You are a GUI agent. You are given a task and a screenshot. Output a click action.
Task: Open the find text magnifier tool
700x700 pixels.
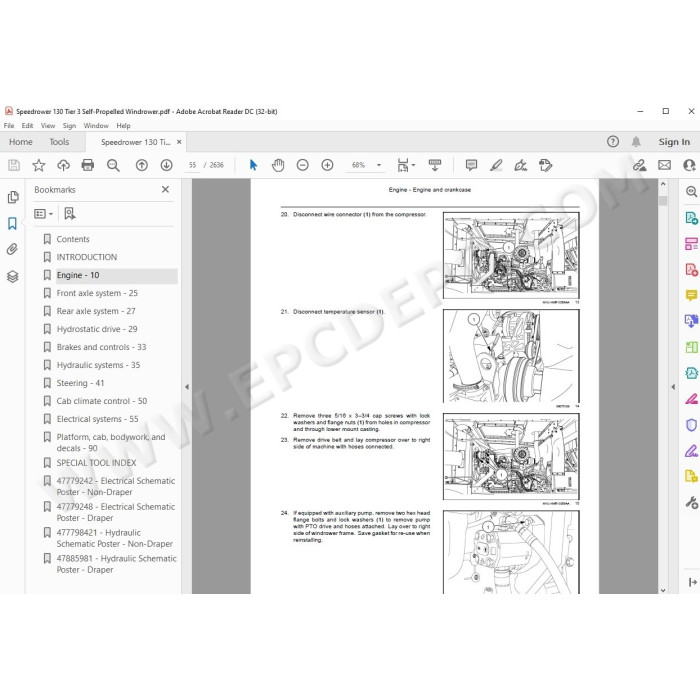coord(113,165)
